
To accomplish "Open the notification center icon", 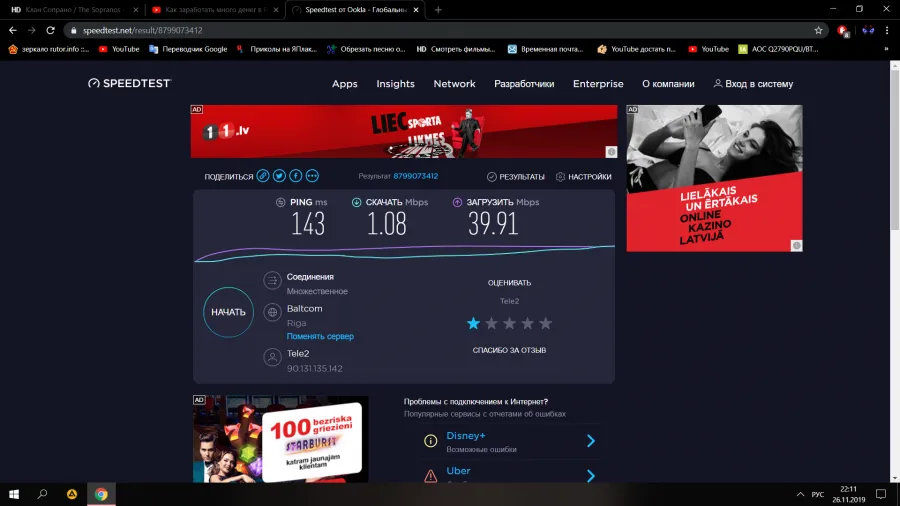I will (881, 494).
